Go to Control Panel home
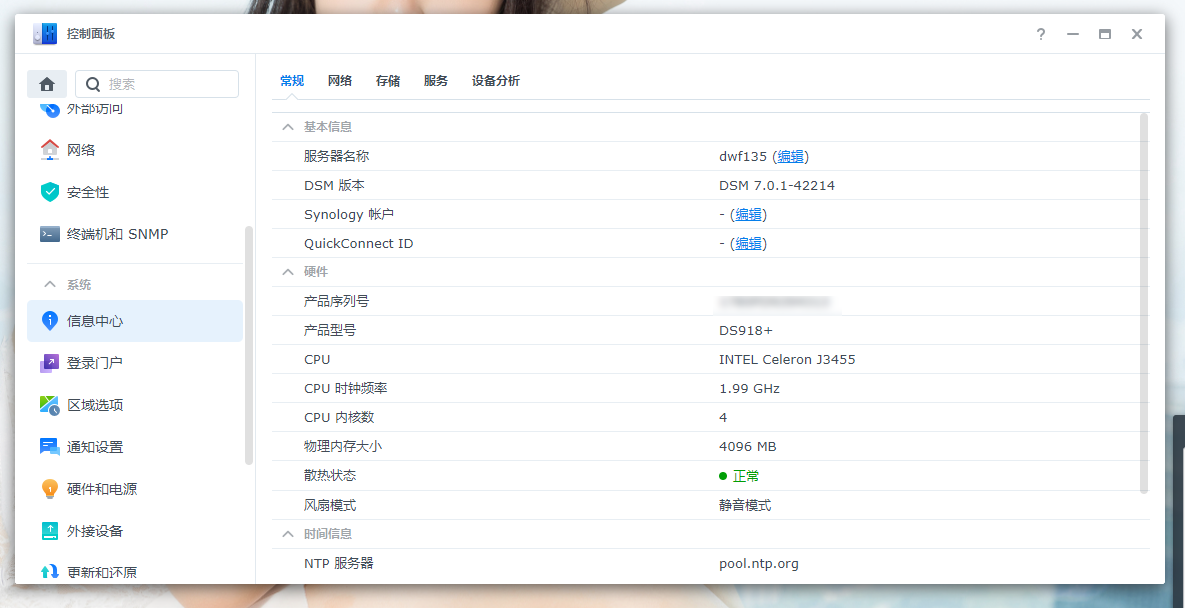This screenshot has height=608, width=1185. 47,84
